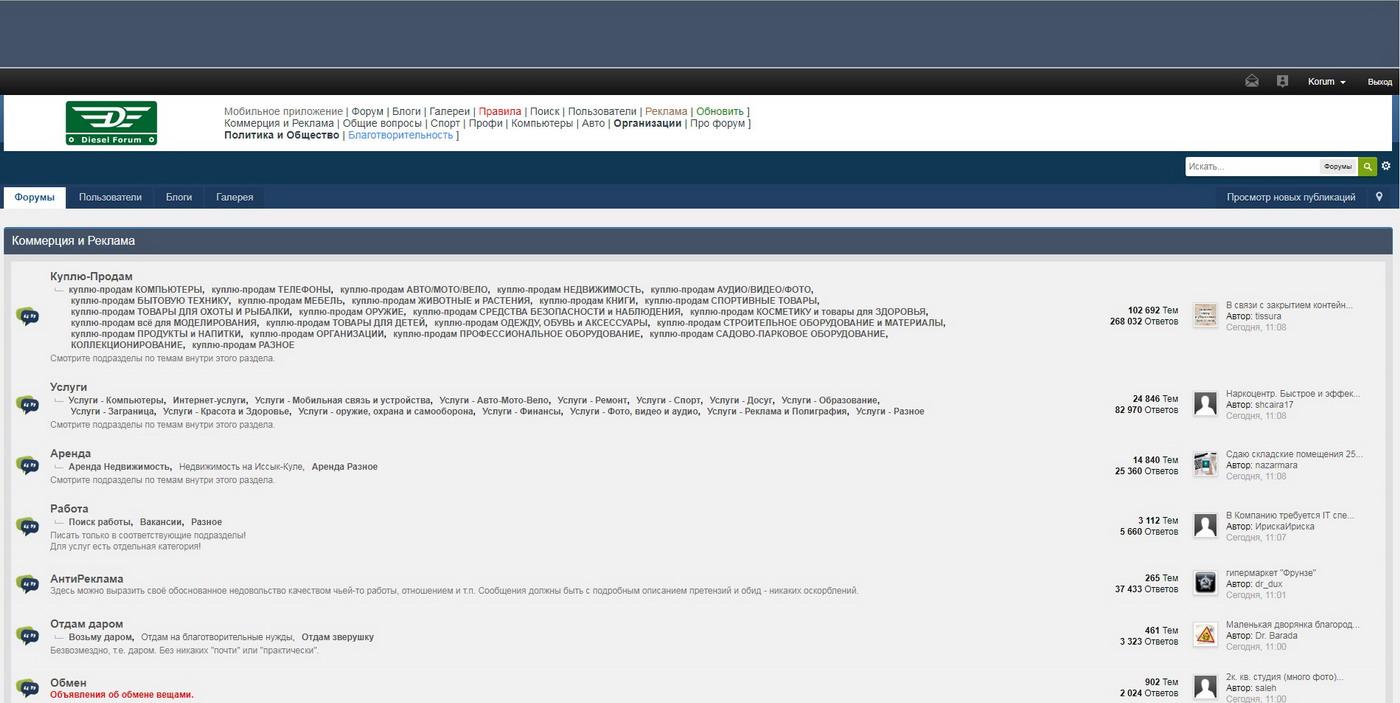Click the Обмен forum status icon

[27, 688]
